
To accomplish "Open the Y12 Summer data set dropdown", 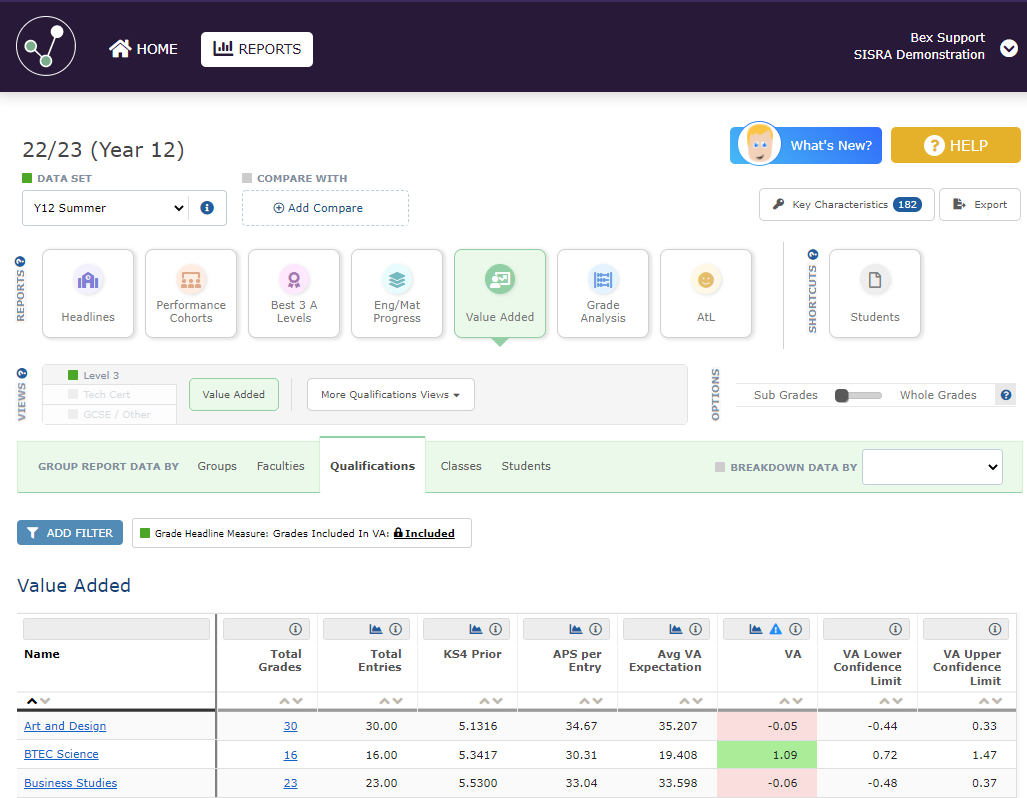I will tap(104, 208).
